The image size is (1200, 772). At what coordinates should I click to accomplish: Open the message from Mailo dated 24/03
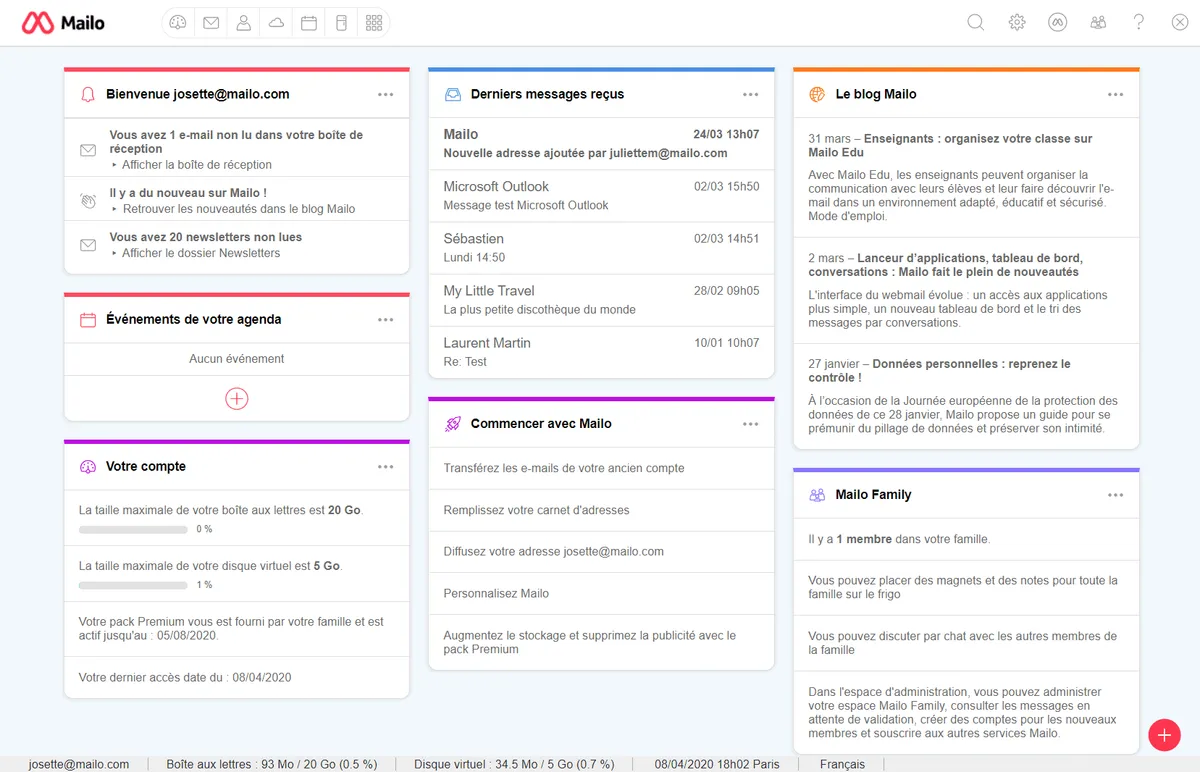(x=601, y=144)
